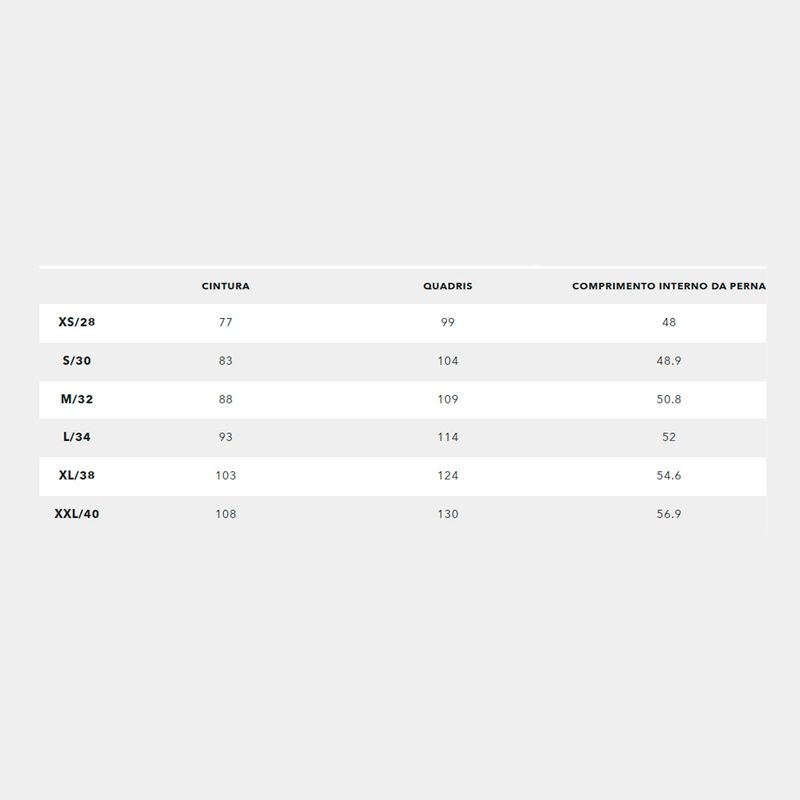Screen dimensions: 800x800
Task: Click the waist value 108
Action: tap(226, 514)
